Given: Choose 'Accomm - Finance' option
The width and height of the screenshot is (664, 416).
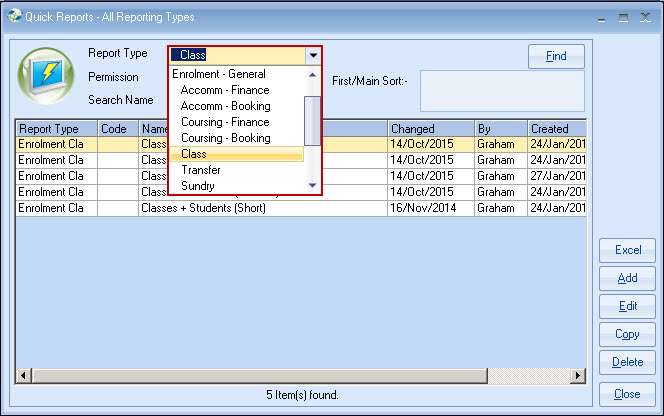Looking at the screenshot, I should point(225,90).
